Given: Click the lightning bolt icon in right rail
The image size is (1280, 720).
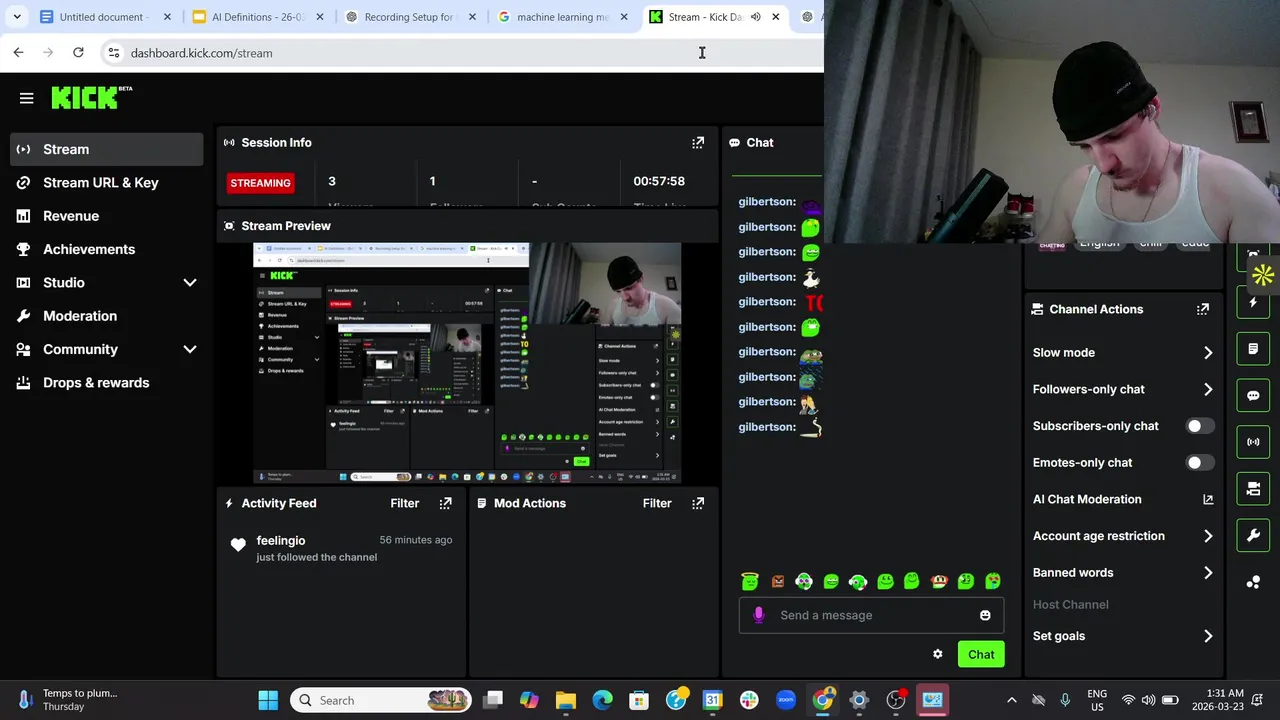Looking at the screenshot, I should [x=1253, y=302].
